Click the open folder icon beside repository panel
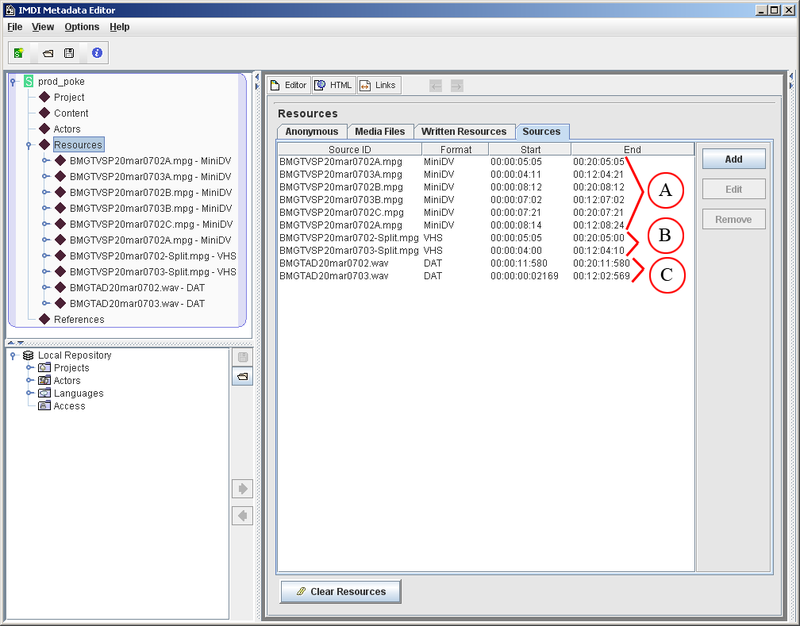This screenshot has width=800, height=626. click(x=241, y=377)
